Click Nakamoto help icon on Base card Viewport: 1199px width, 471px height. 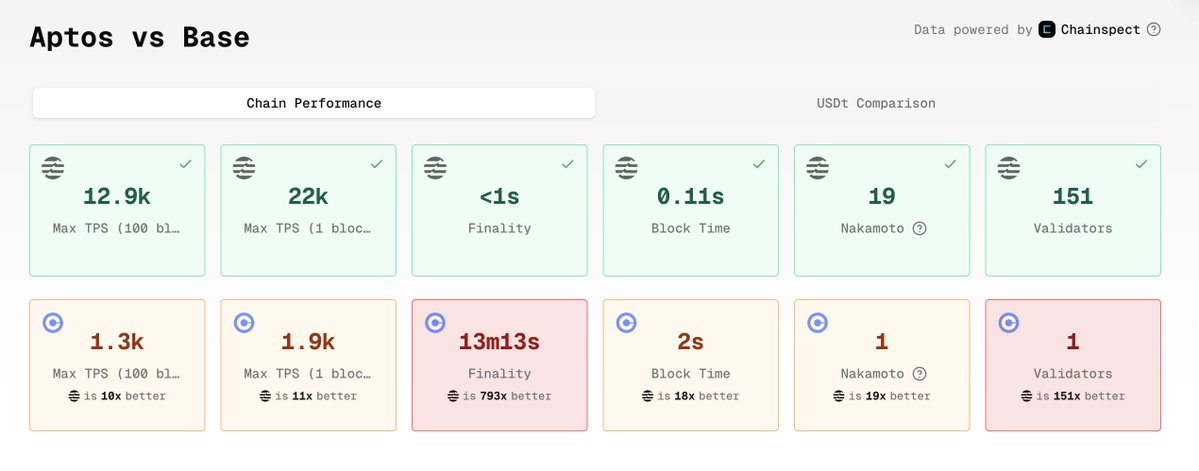[x=920, y=374]
